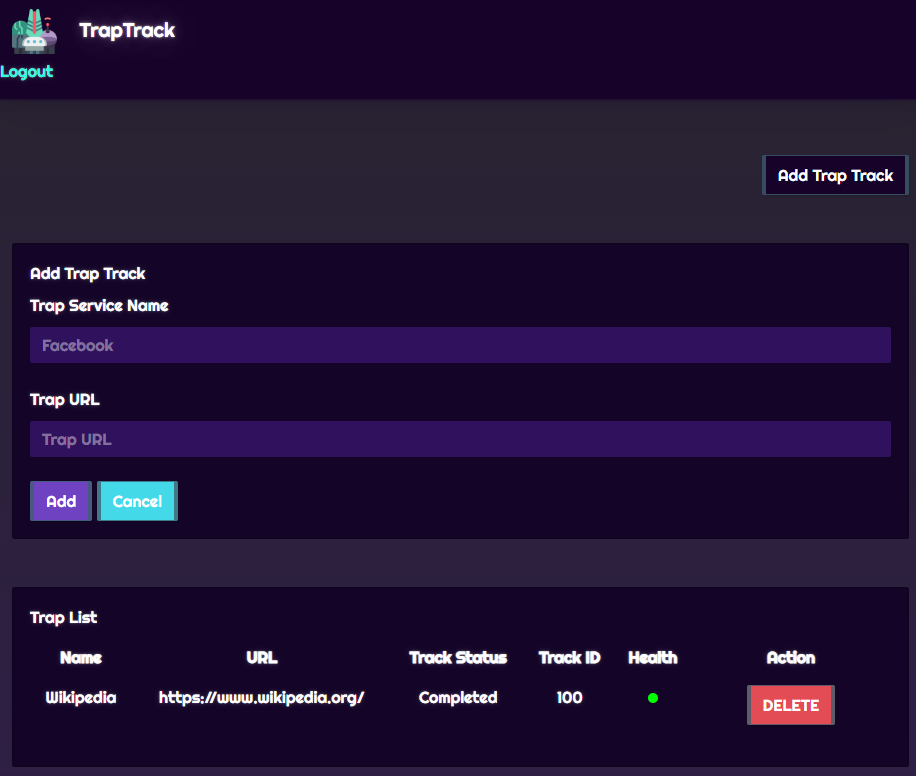Cancel adding a trap track
916x776 pixels.
pyautogui.click(x=137, y=501)
